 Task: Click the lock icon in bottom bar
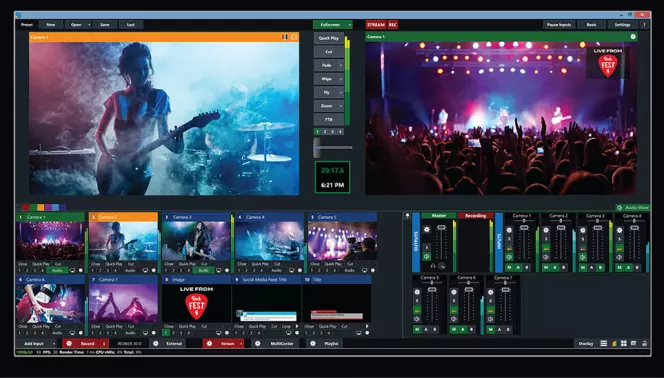point(645,344)
